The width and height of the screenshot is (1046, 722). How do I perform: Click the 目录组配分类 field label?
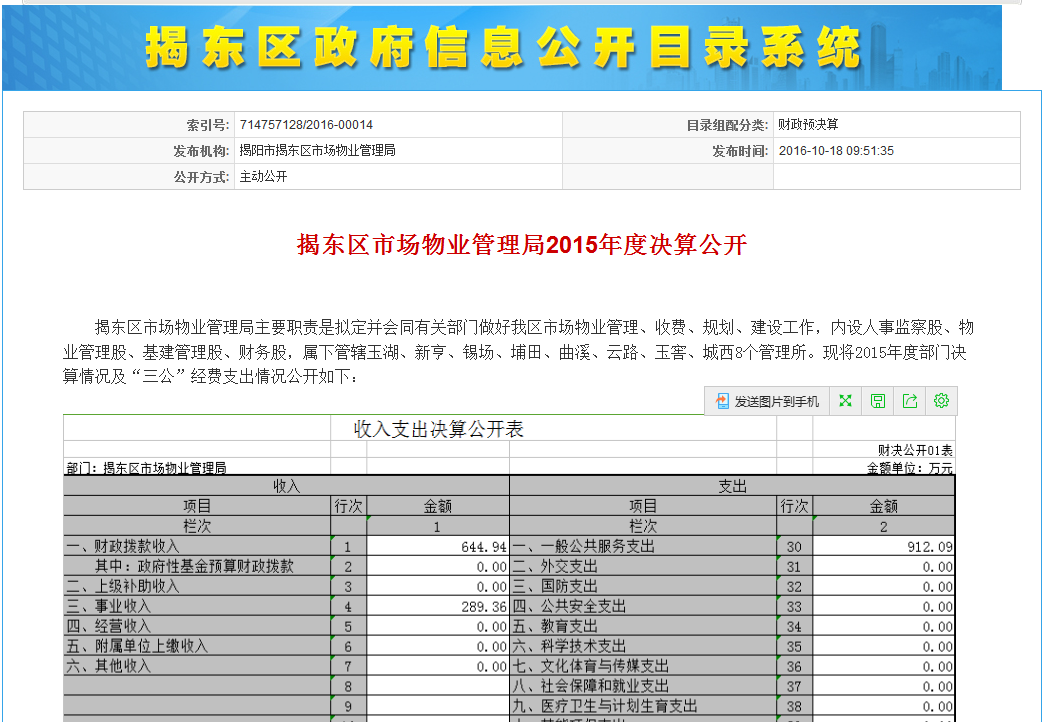727,125
